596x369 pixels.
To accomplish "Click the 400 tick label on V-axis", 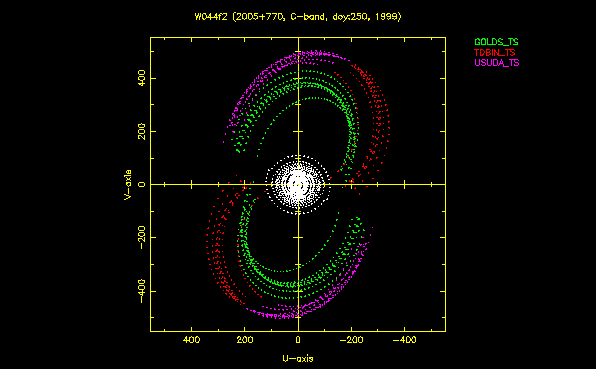I will tap(142, 78).
